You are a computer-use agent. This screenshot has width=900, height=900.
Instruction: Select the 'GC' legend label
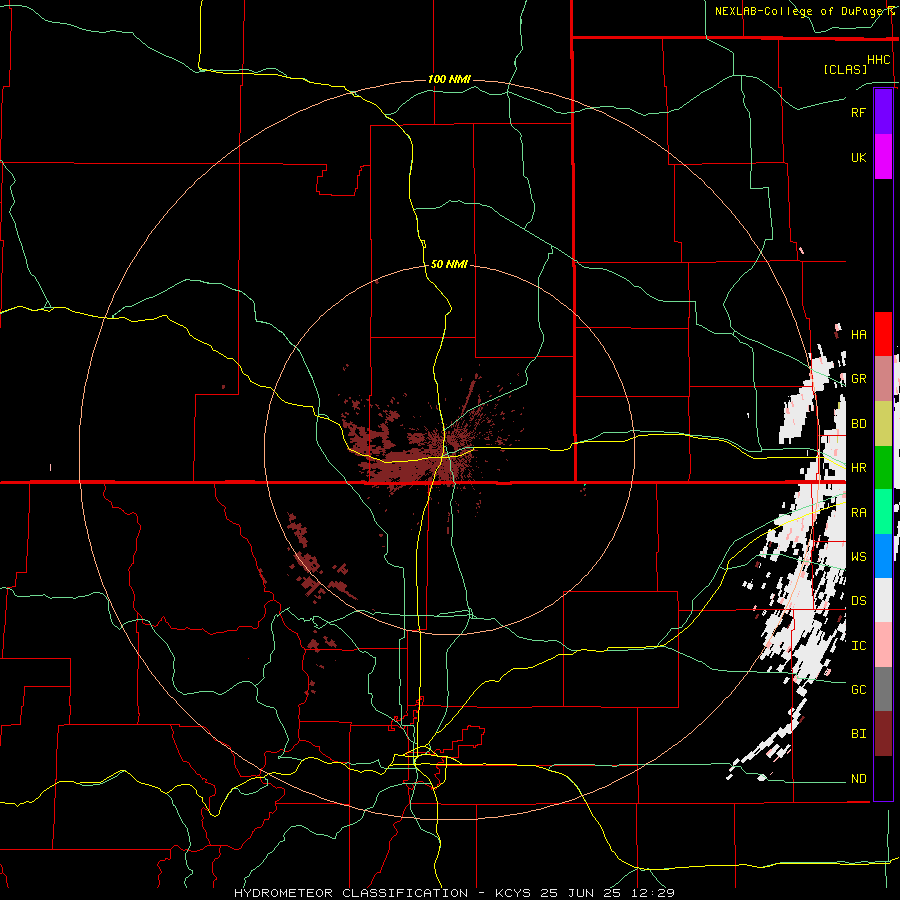pyautogui.click(x=858, y=689)
